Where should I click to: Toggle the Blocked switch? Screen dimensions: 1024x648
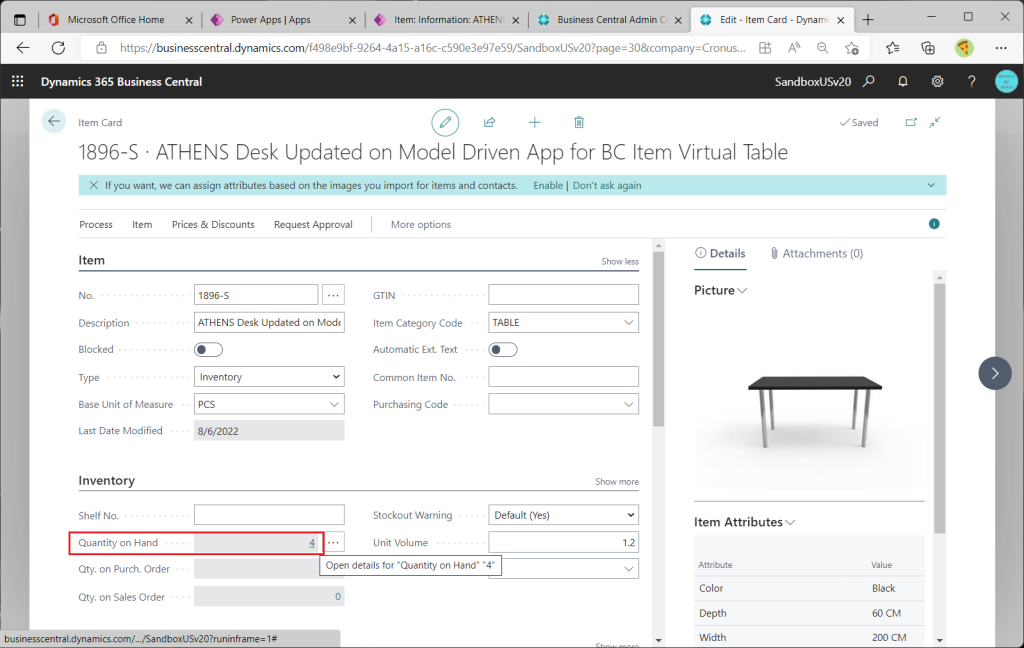click(208, 349)
